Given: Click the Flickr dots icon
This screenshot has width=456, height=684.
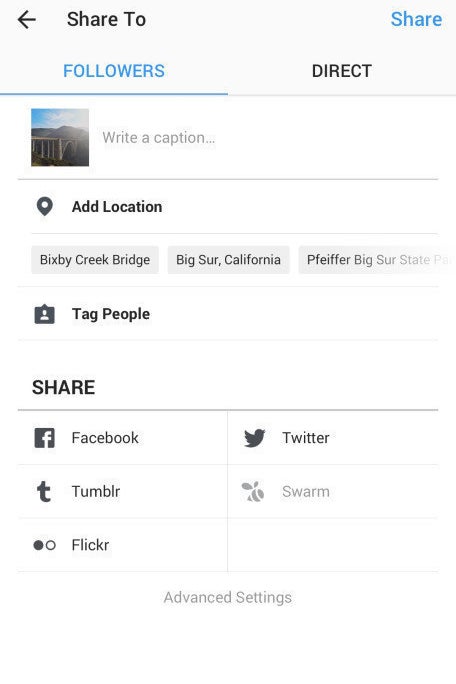Looking at the screenshot, I should point(45,545).
